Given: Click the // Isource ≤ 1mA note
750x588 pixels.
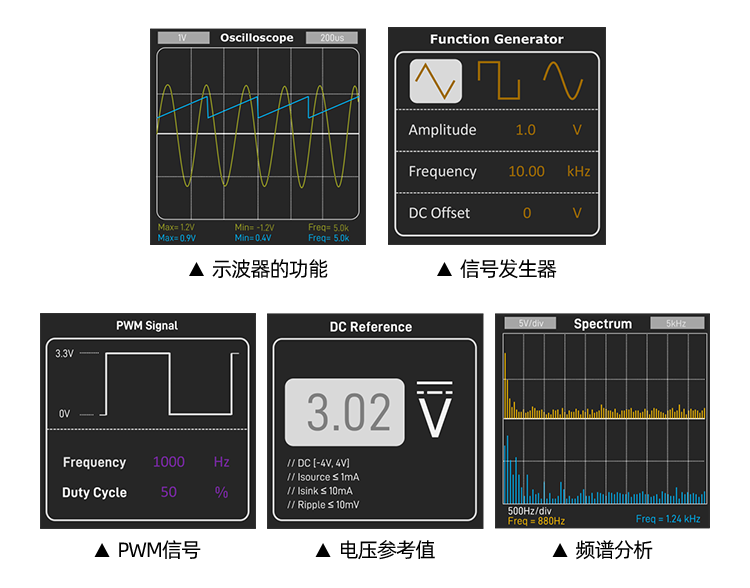Looking at the screenshot, I should pos(323,477).
